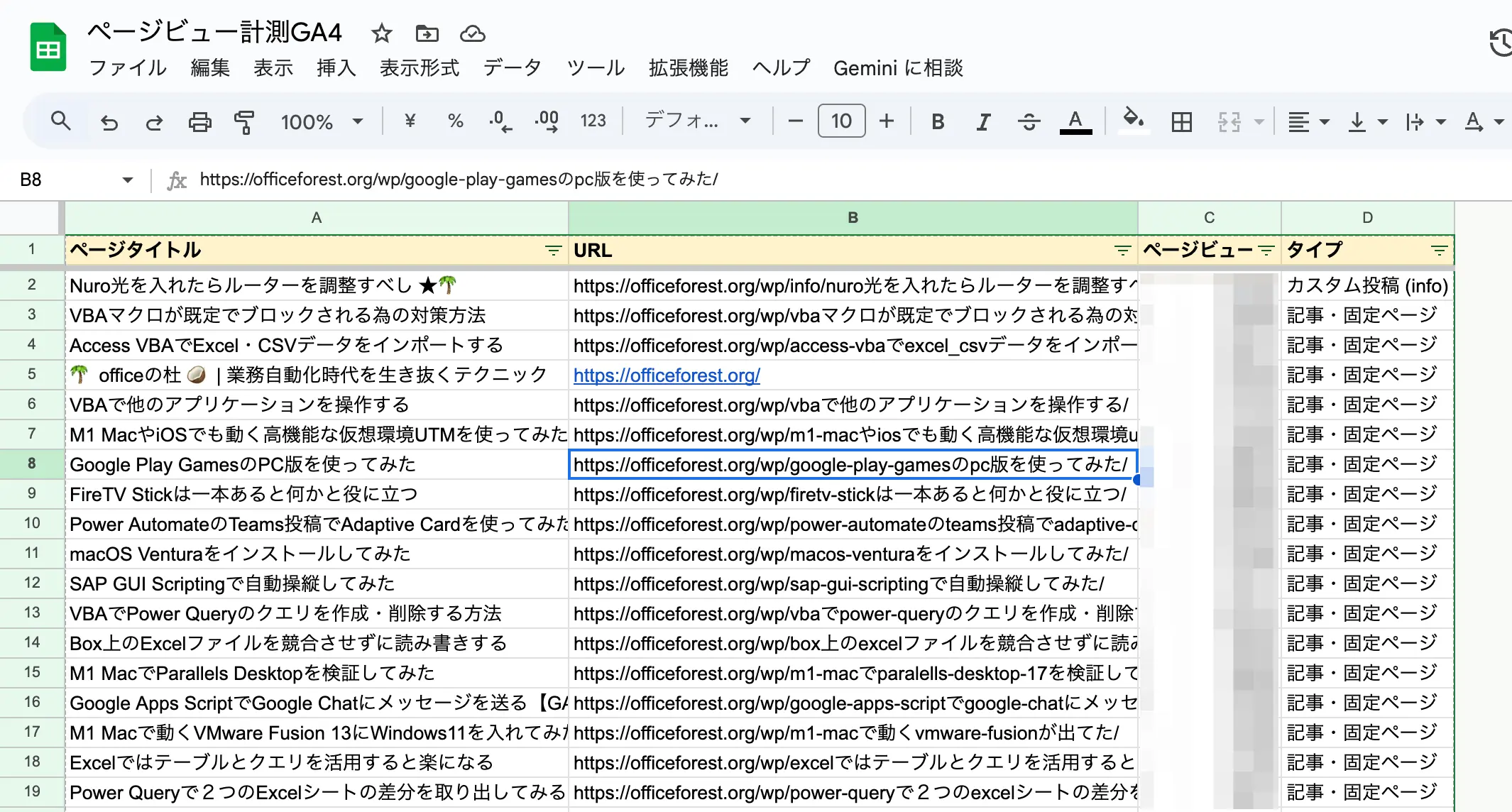Open version history clock icon
Image resolution: width=1512 pixels, height=812 pixels.
(1501, 43)
